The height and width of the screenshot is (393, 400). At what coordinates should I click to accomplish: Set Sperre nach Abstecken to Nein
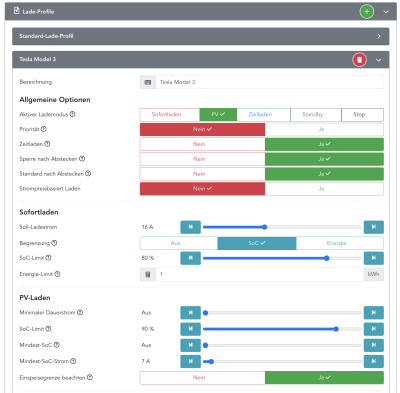[x=202, y=159]
